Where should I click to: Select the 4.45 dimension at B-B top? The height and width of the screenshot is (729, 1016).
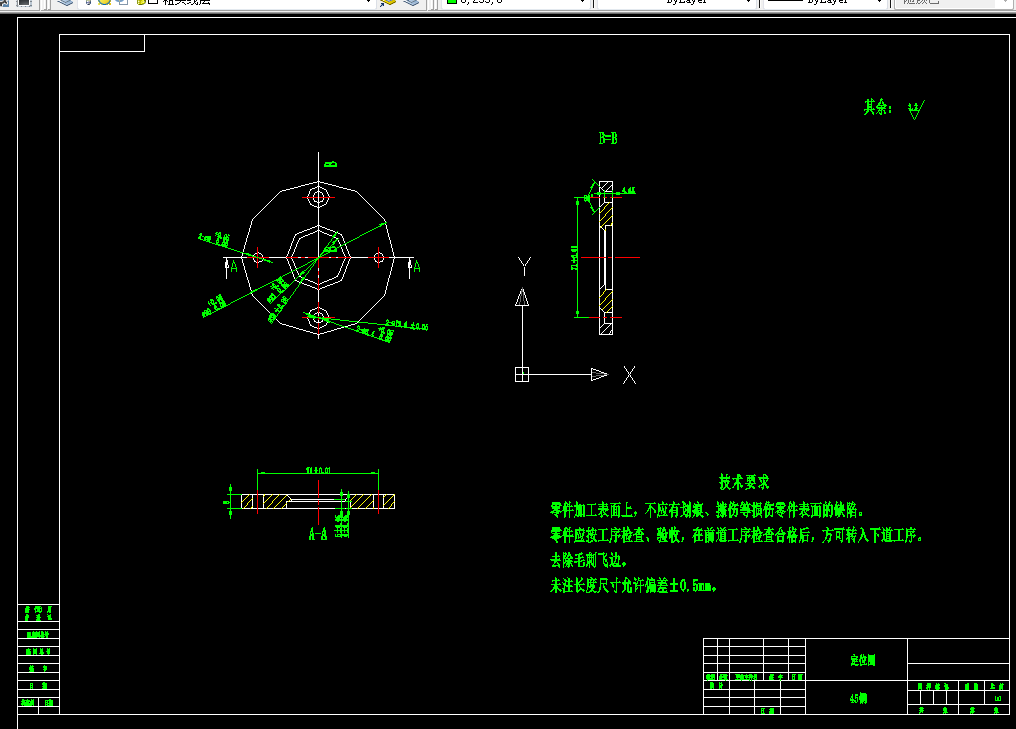coord(629,191)
